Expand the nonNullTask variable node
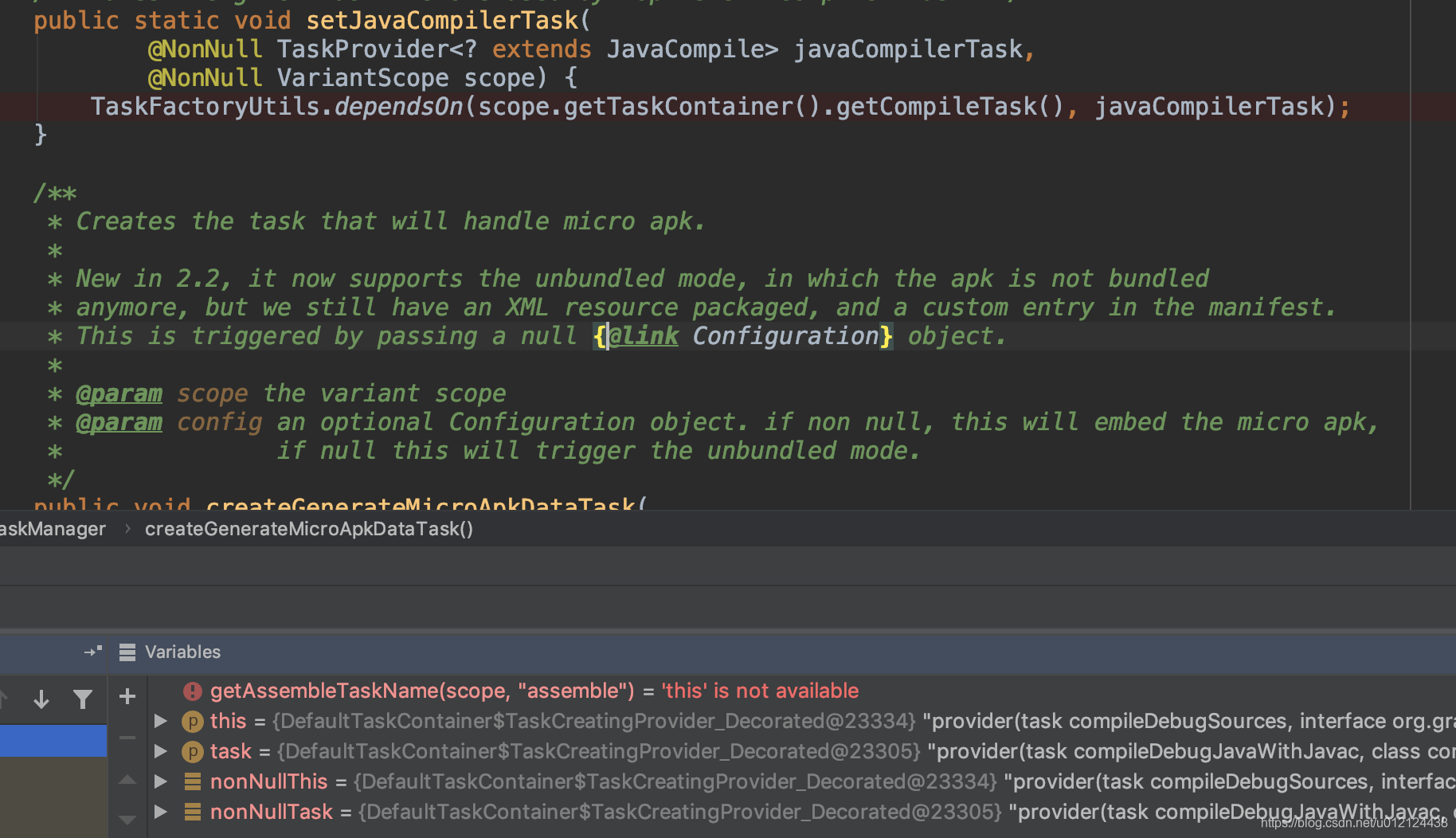The height and width of the screenshot is (838, 1456). [160, 812]
